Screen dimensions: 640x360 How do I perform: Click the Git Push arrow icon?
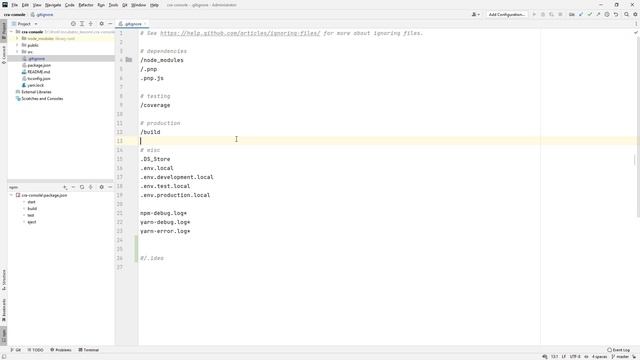(x=598, y=14)
